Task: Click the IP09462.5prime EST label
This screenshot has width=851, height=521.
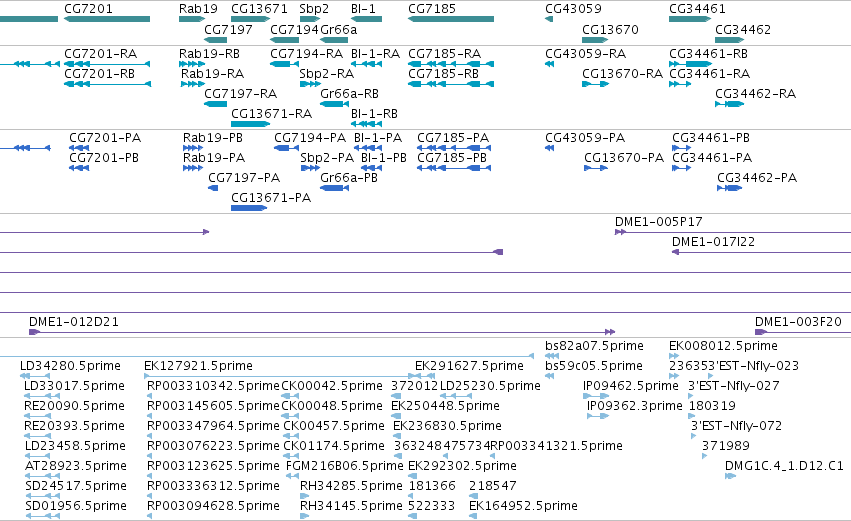Action: point(631,386)
